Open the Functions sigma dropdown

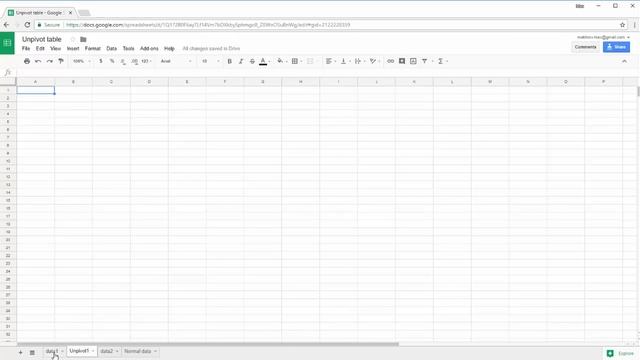pos(442,61)
